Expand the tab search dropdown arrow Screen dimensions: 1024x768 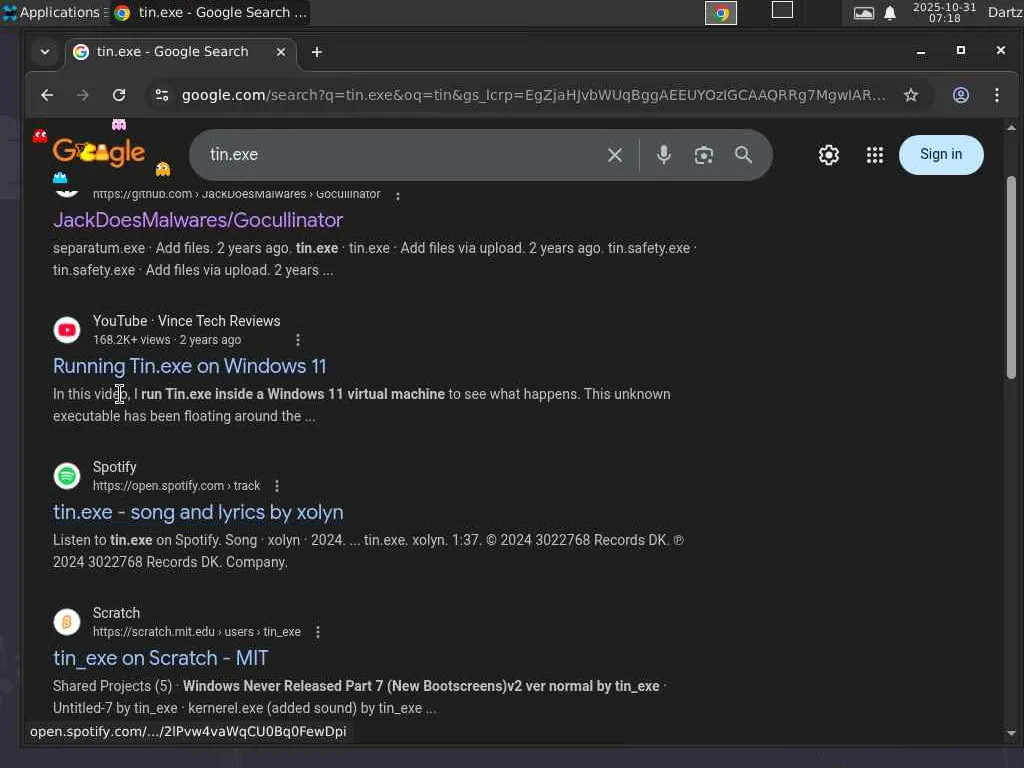[45, 52]
